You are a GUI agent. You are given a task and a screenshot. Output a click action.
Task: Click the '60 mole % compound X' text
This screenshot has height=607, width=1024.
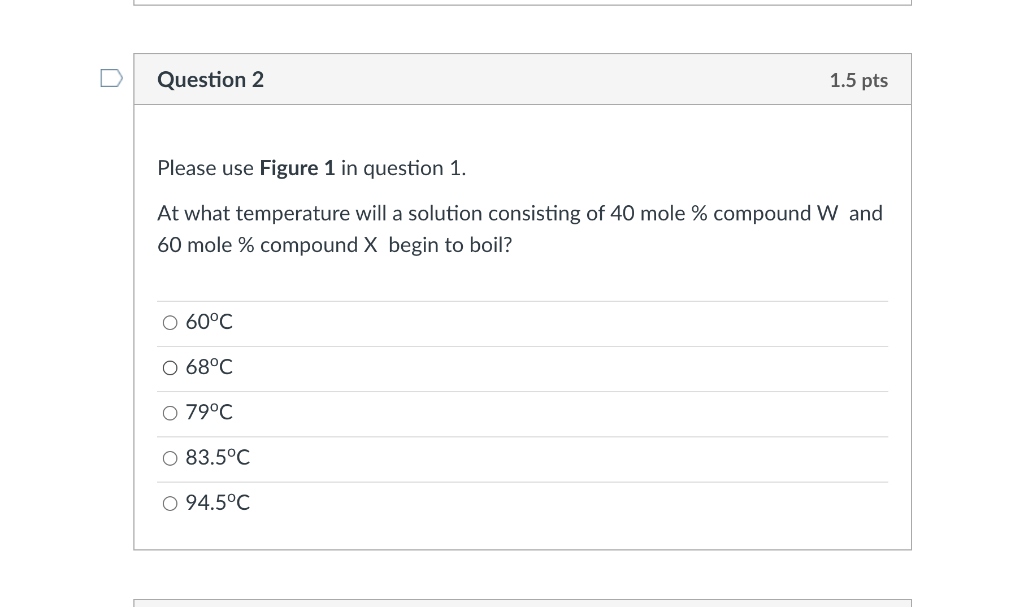point(268,245)
